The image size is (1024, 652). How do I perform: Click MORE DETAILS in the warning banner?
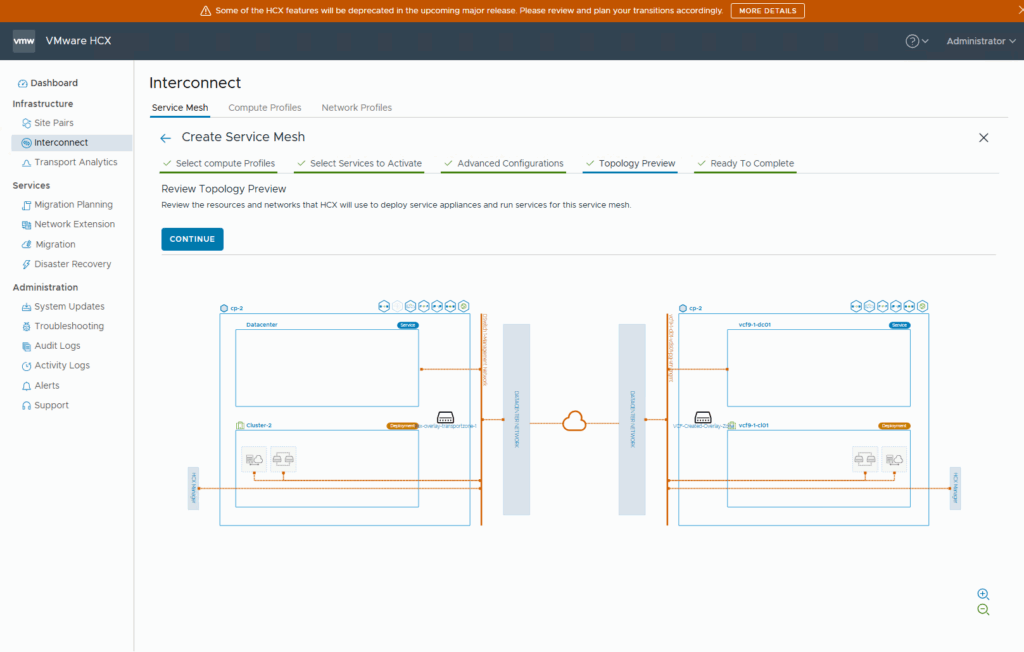(x=767, y=11)
